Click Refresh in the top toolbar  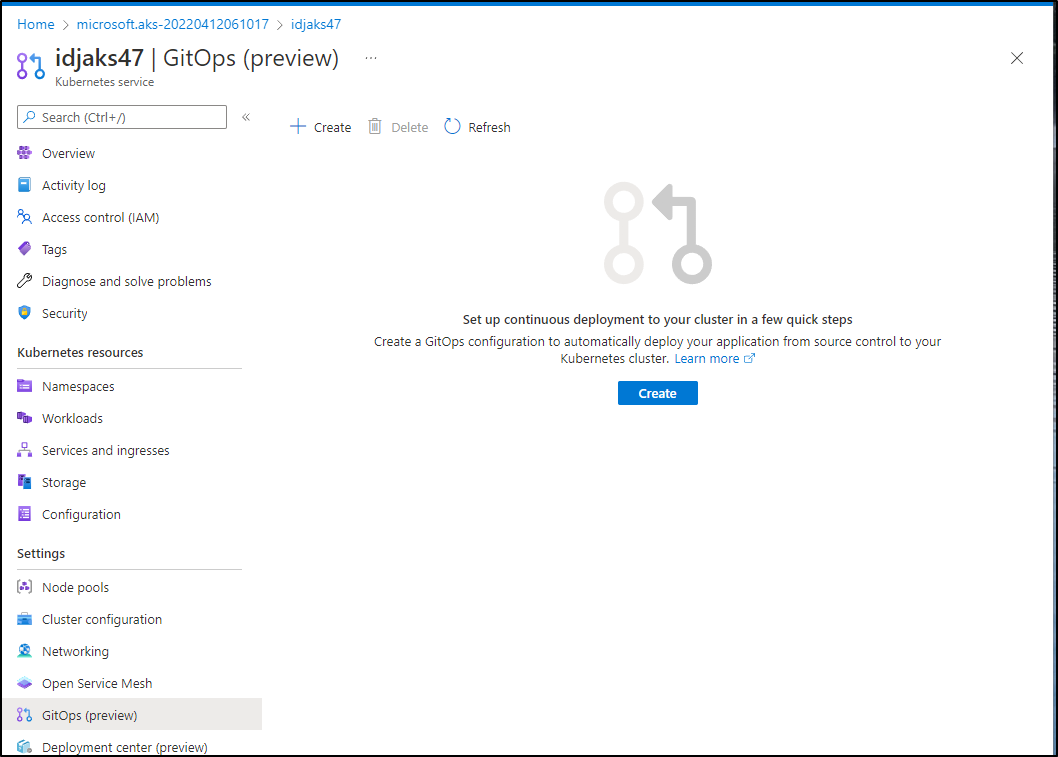(x=478, y=127)
